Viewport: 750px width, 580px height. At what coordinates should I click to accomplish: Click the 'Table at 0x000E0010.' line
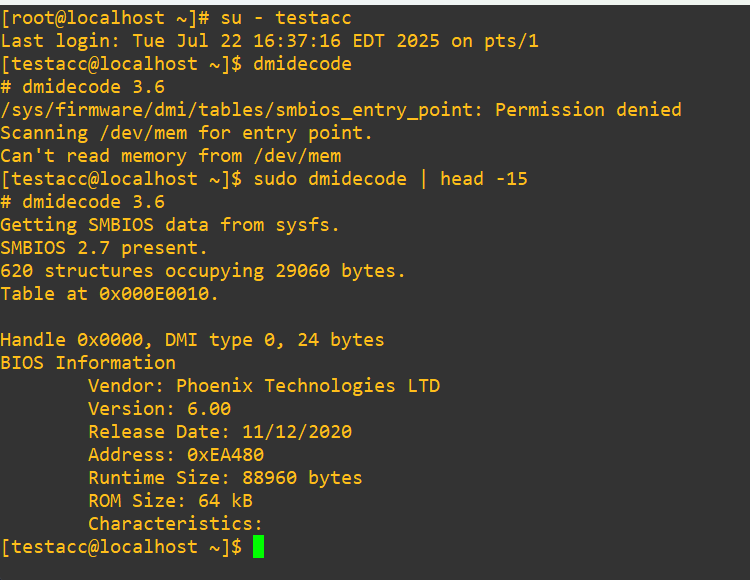(x=109, y=294)
